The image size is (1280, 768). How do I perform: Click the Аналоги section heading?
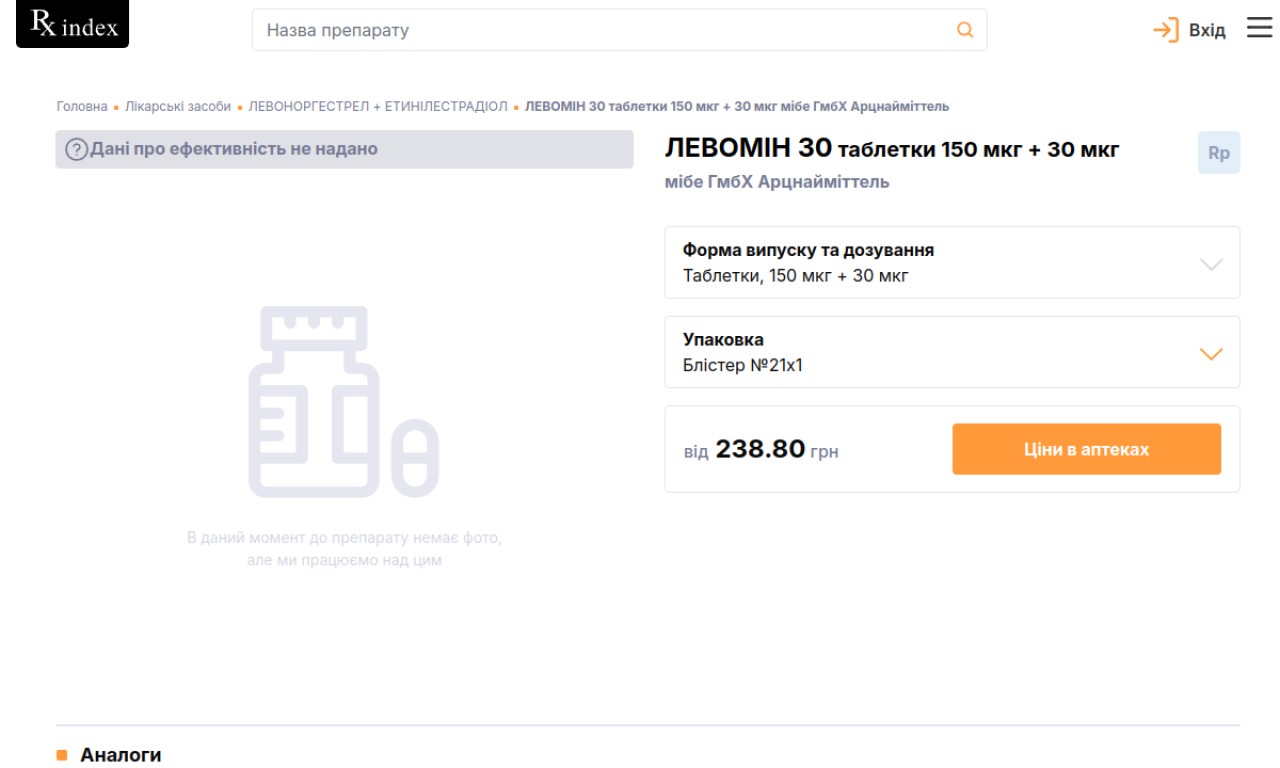[x=121, y=755]
